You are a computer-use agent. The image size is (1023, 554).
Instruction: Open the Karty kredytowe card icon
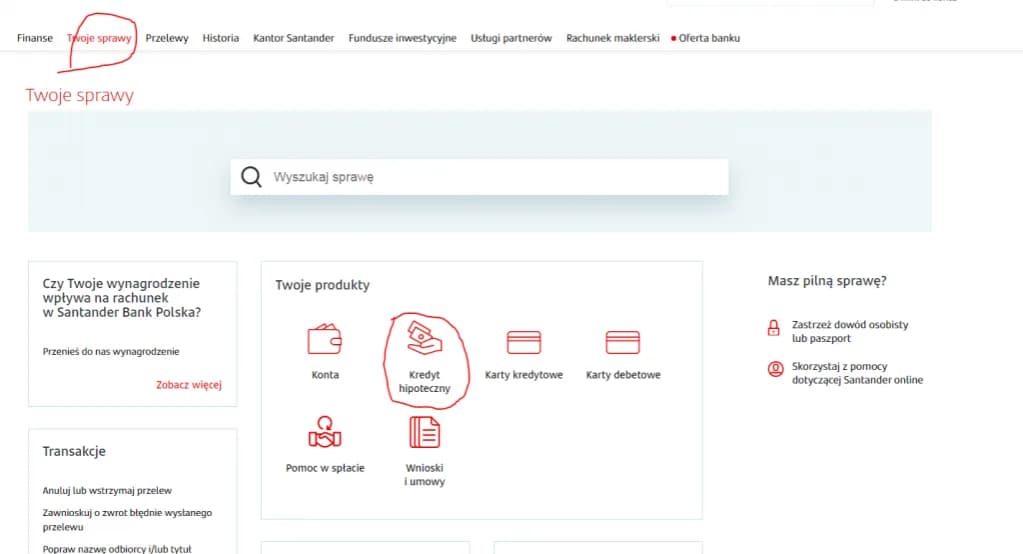pos(523,342)
